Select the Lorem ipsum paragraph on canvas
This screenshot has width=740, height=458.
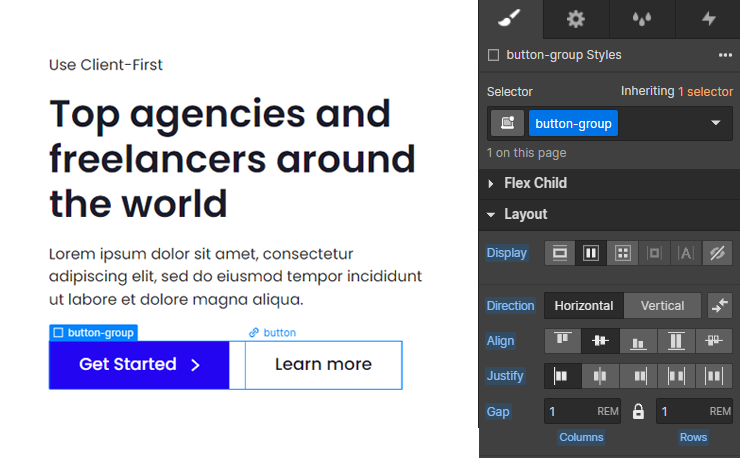click(x=235, y=277)
